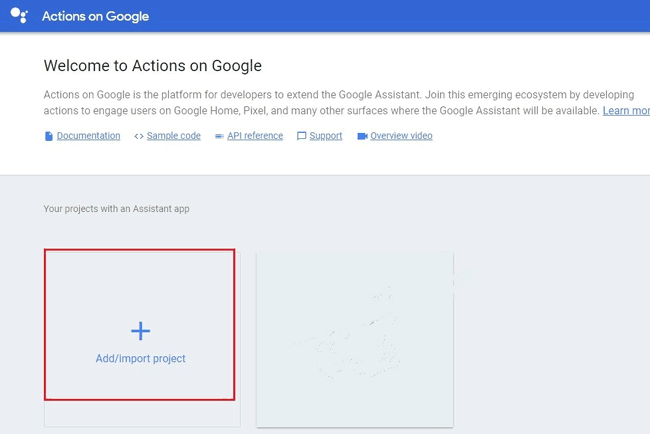Viewport: 650px width, 434px height.
Task: Click the Add/import project label
Action: coord(141,359)
